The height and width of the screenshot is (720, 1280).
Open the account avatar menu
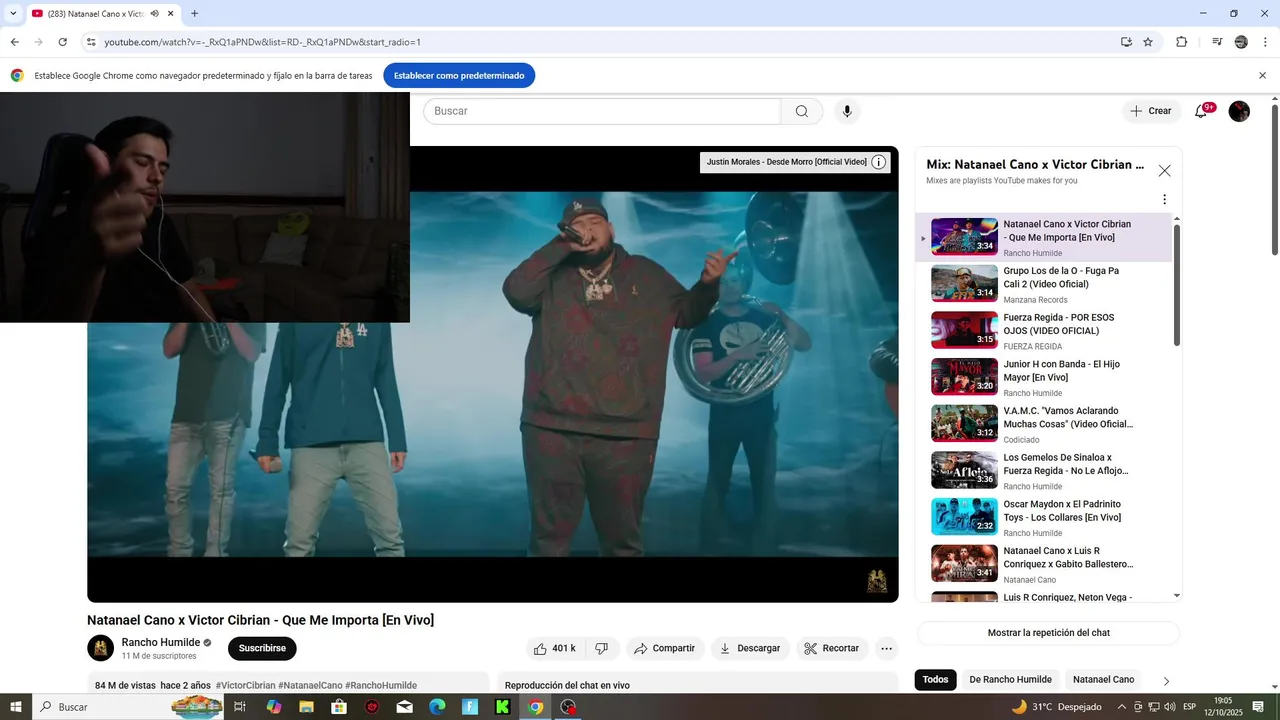(1239, 111)
